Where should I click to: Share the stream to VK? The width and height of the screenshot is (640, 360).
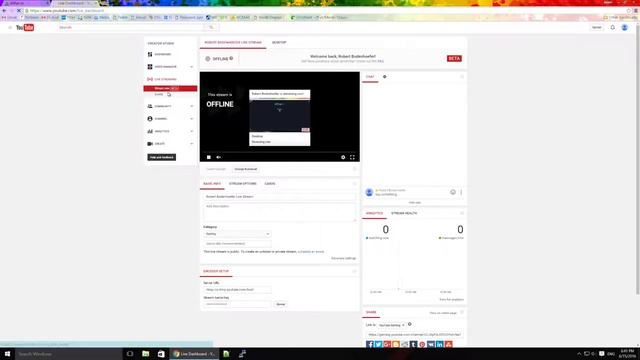tap(431, 344)
